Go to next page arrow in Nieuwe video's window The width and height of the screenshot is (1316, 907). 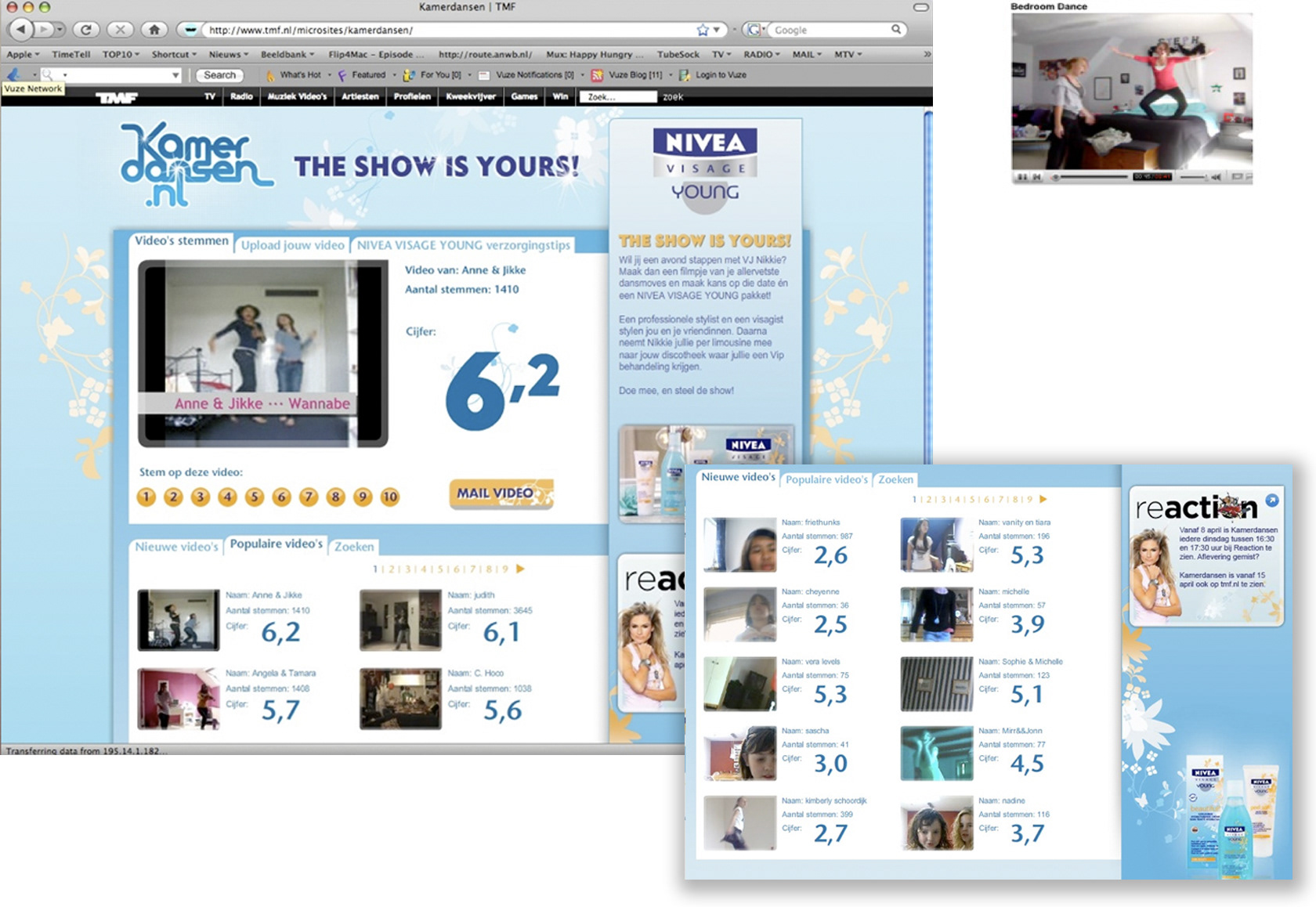(1043, 499)
